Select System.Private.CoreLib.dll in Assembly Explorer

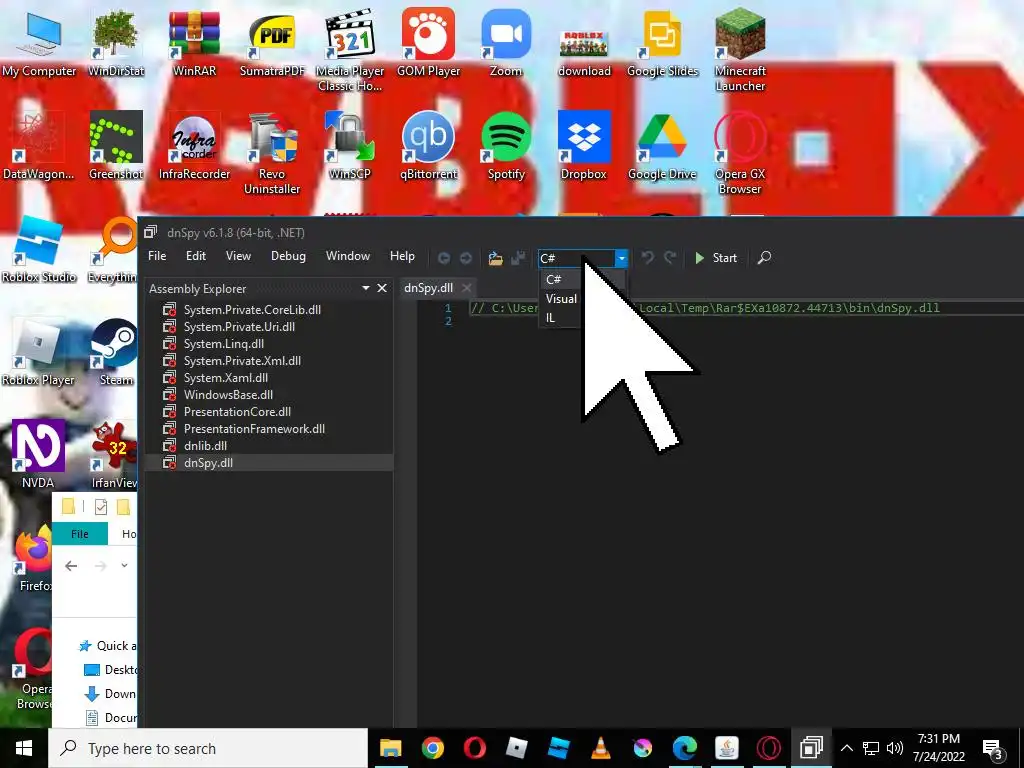click(252, 310)
